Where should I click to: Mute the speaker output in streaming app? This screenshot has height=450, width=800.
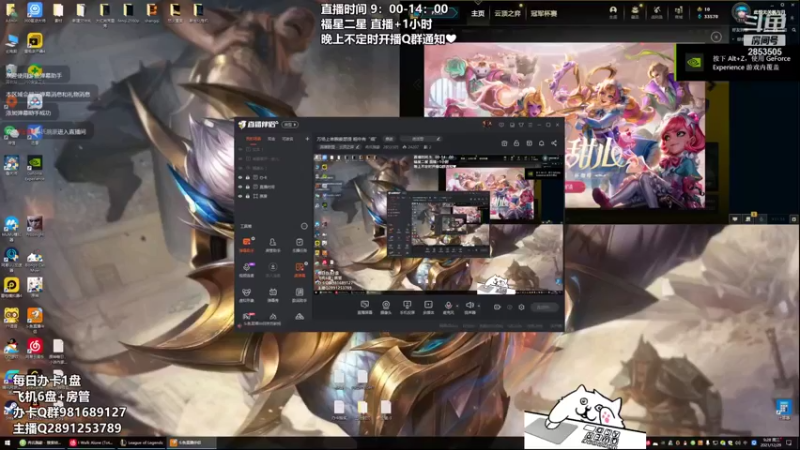pos(469,307)
